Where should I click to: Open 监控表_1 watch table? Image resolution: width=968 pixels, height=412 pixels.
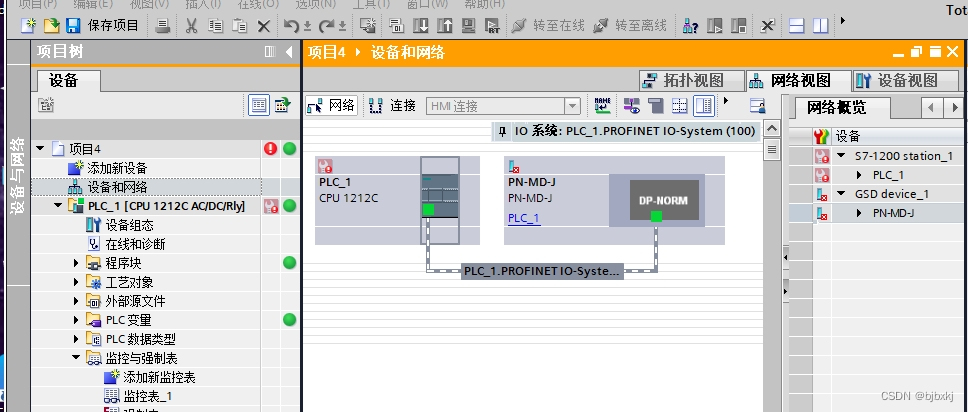(148, 396)
